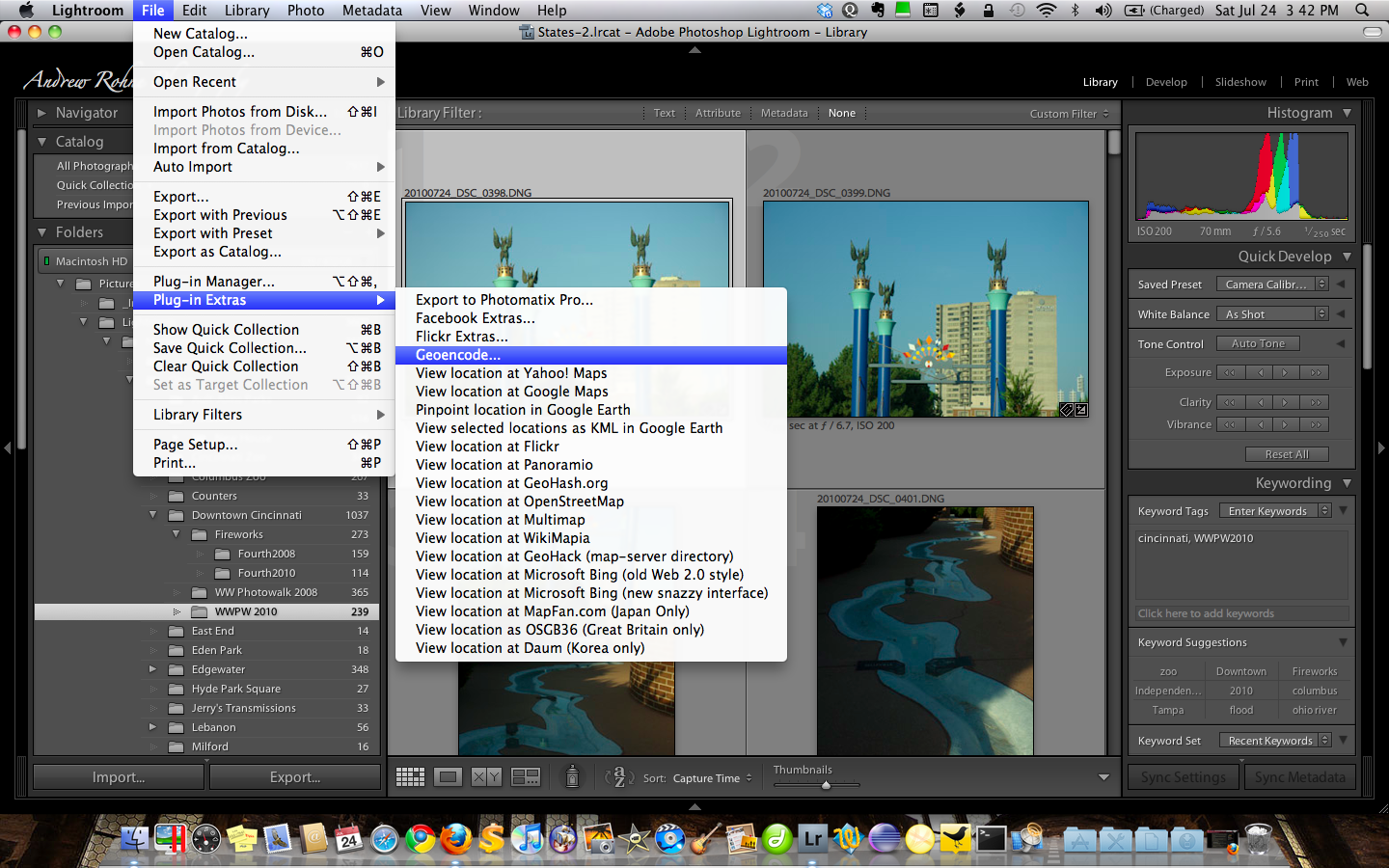Open iTunes from the Dock
1389x868 pixels.
pos(528,838)
